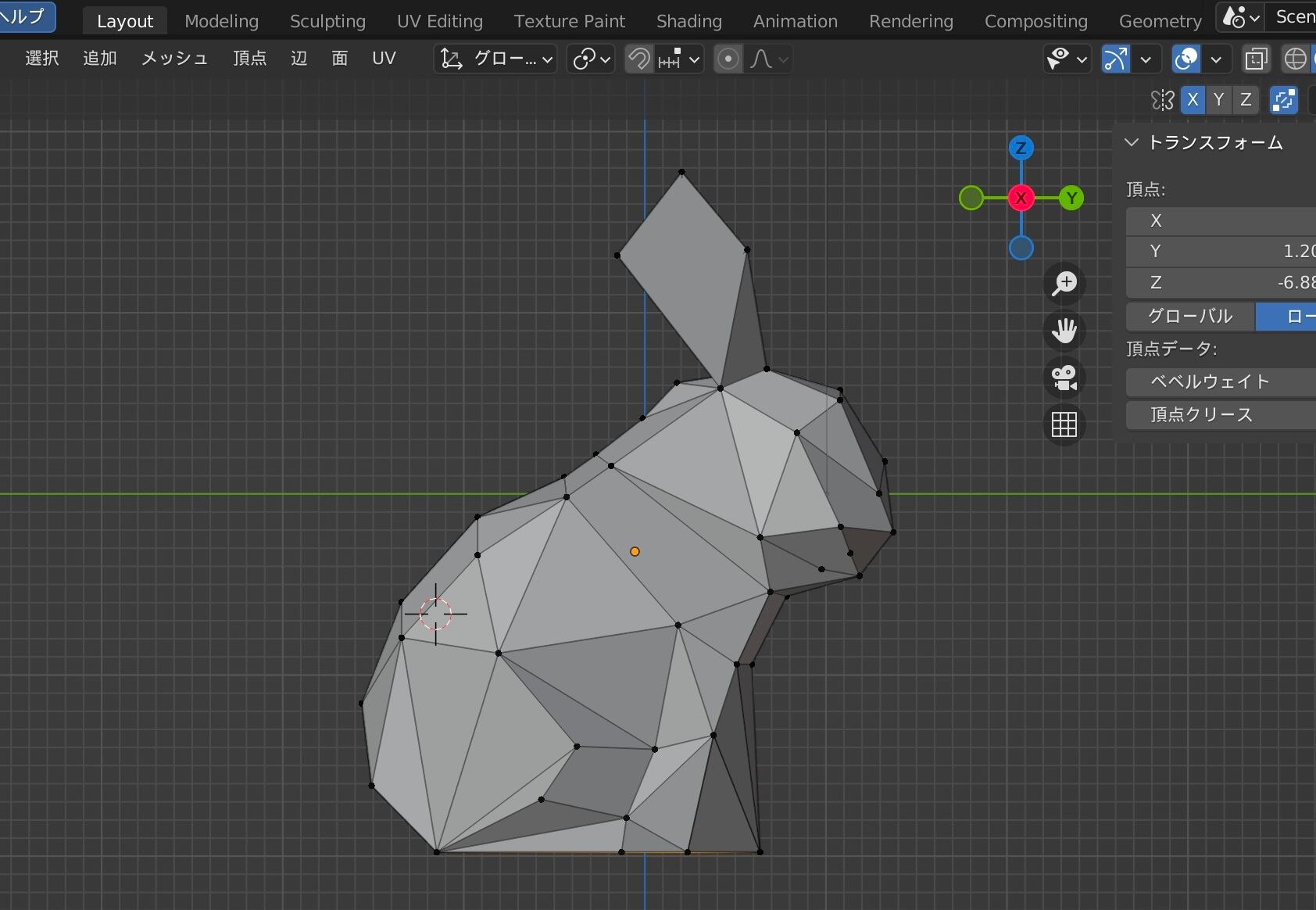Viewport: 1316px width, 910px height.
Task: Open the transform orientation dropdown
Action: 495,59
